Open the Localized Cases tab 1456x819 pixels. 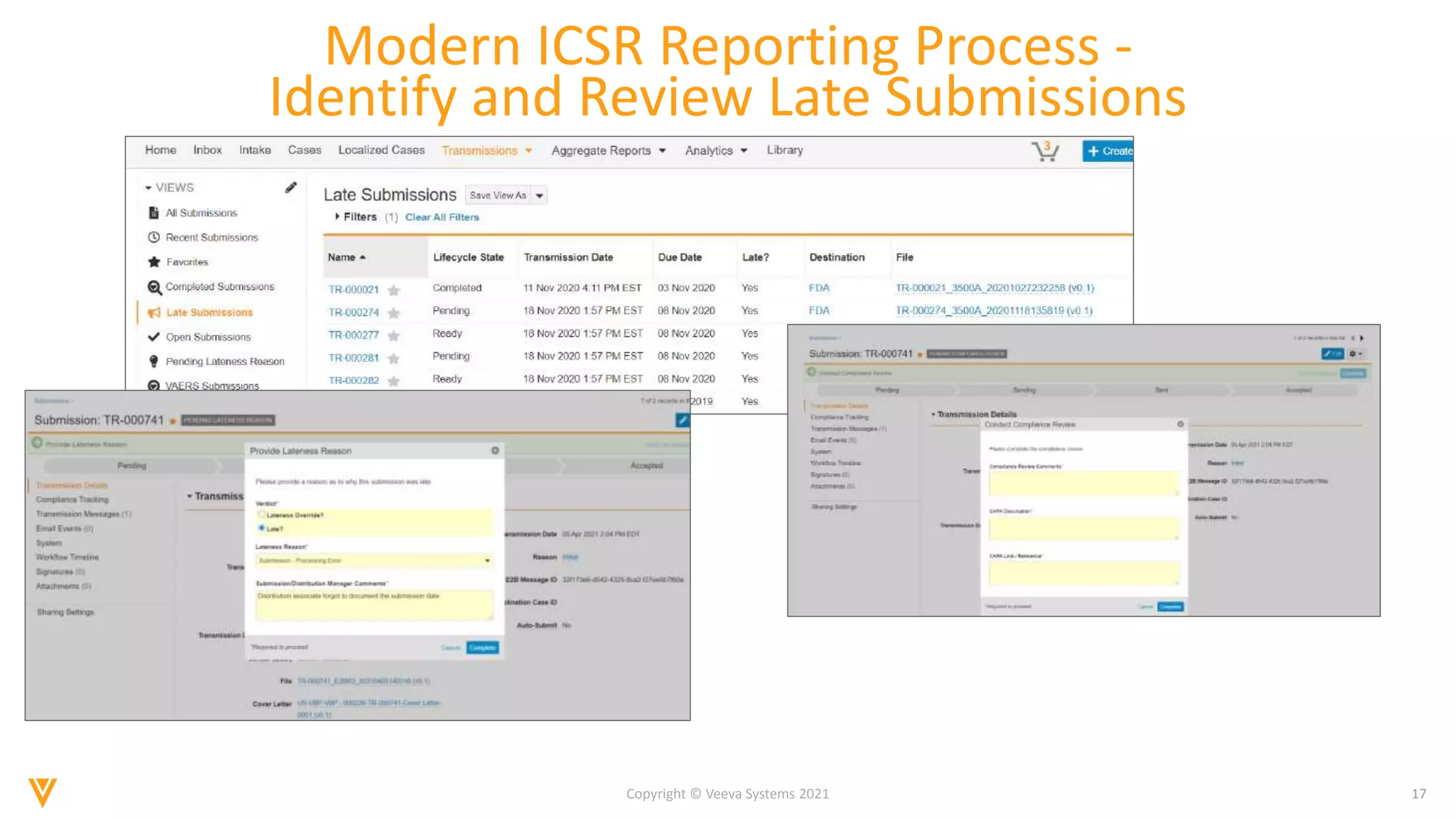(x=381, y=150)
